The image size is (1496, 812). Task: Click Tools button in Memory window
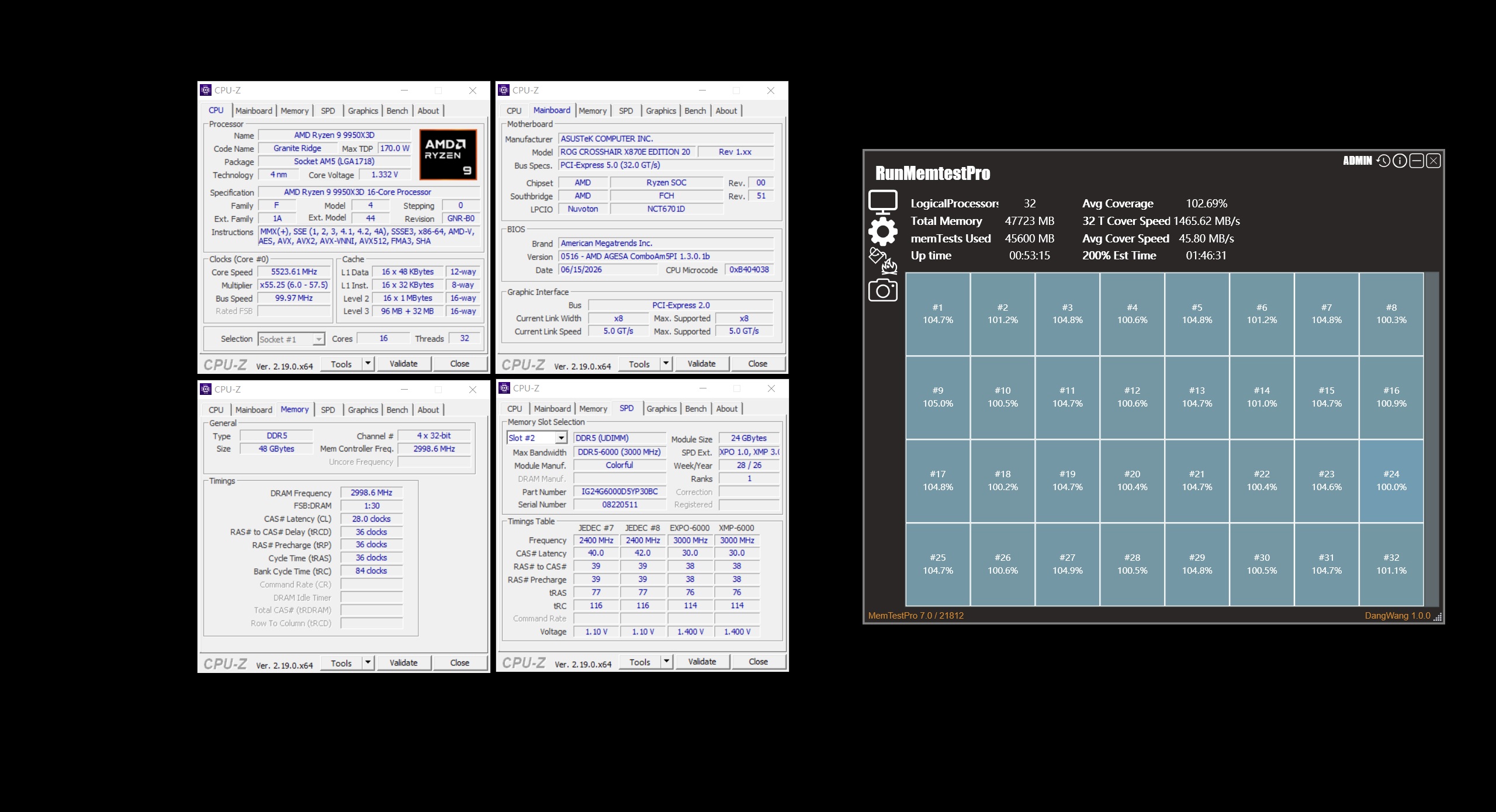[x=341, y=662]
